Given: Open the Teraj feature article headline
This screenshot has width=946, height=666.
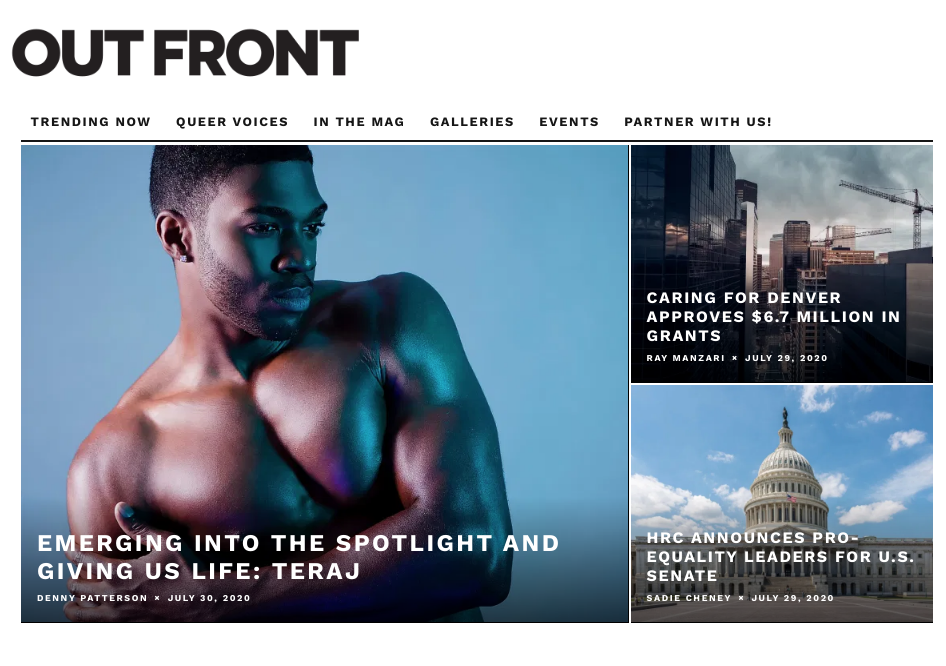Looking at the screenshot, I should 299,557.
